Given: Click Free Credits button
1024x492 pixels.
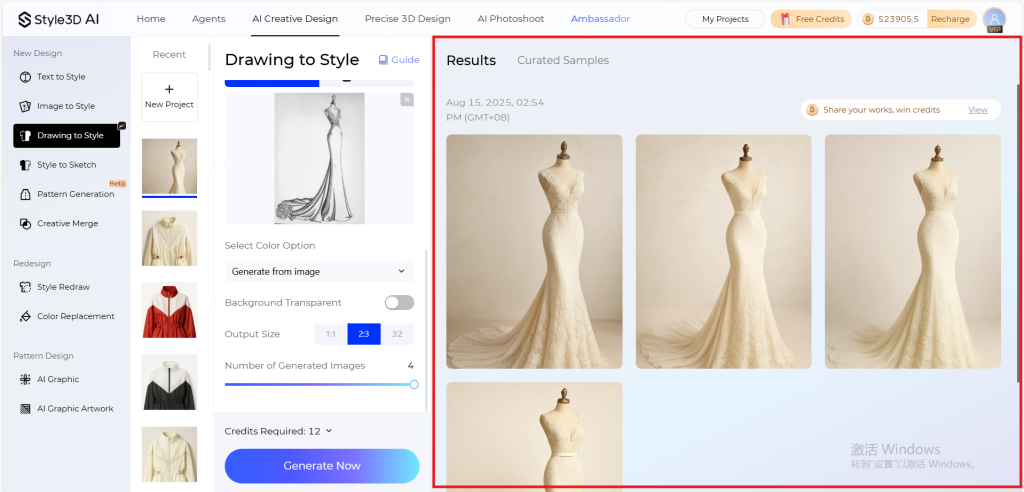Looking at the screenshot, I should [x=811, y=19].
